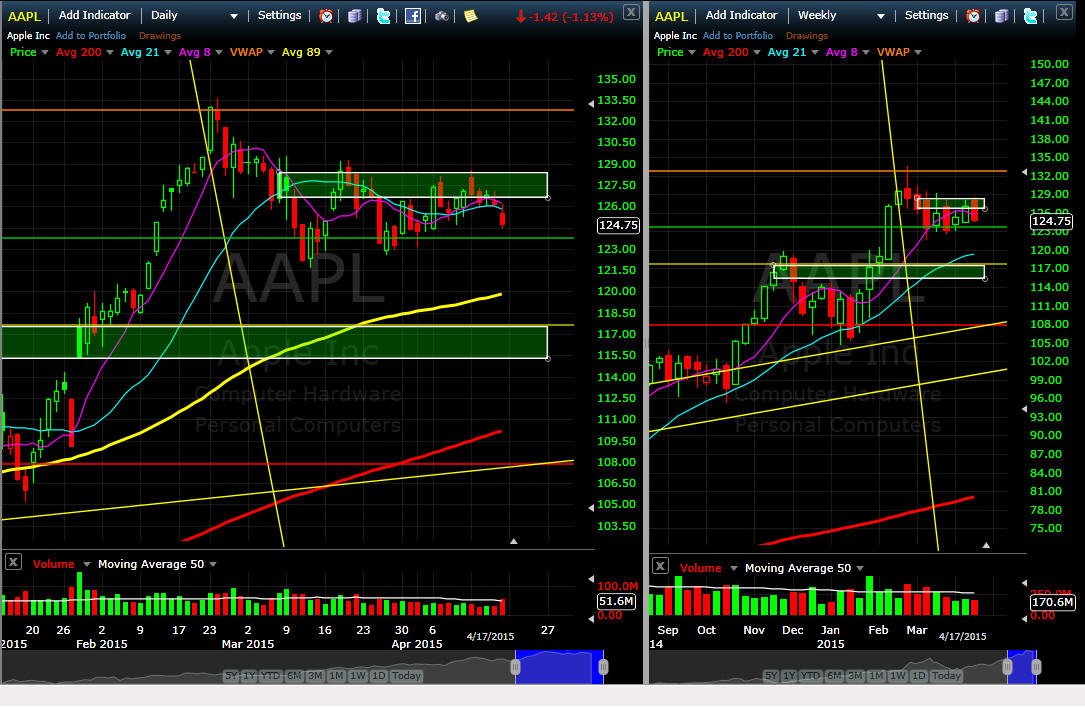Screen dimensions: 1085x708
Task: Remove Volume pane in Daily chart
Action: pos(13,562)
